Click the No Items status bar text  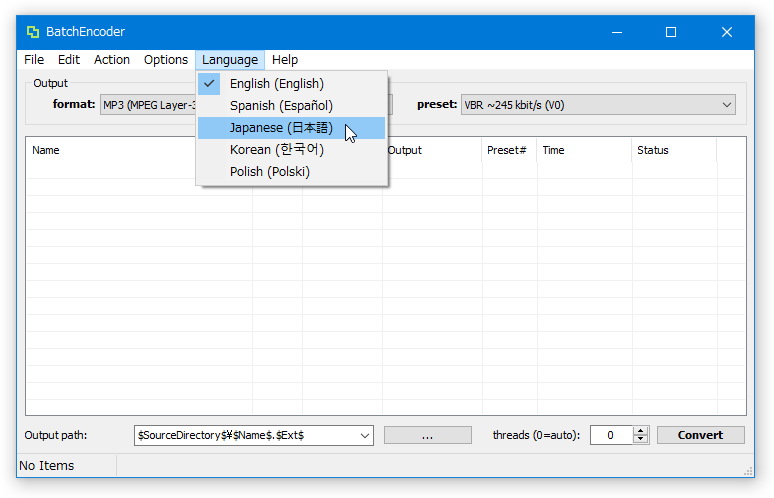[46, 466]
